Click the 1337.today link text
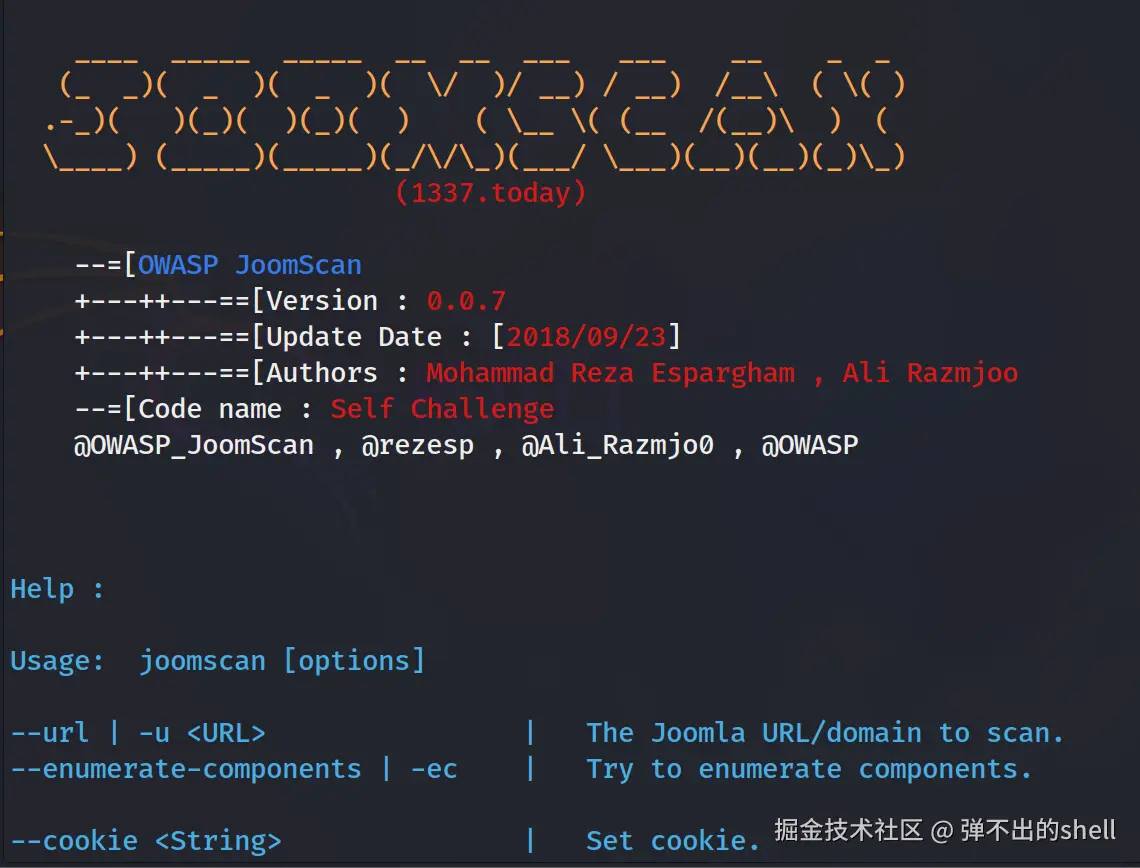Screen dimensions: 1140x868 [491, 193]
